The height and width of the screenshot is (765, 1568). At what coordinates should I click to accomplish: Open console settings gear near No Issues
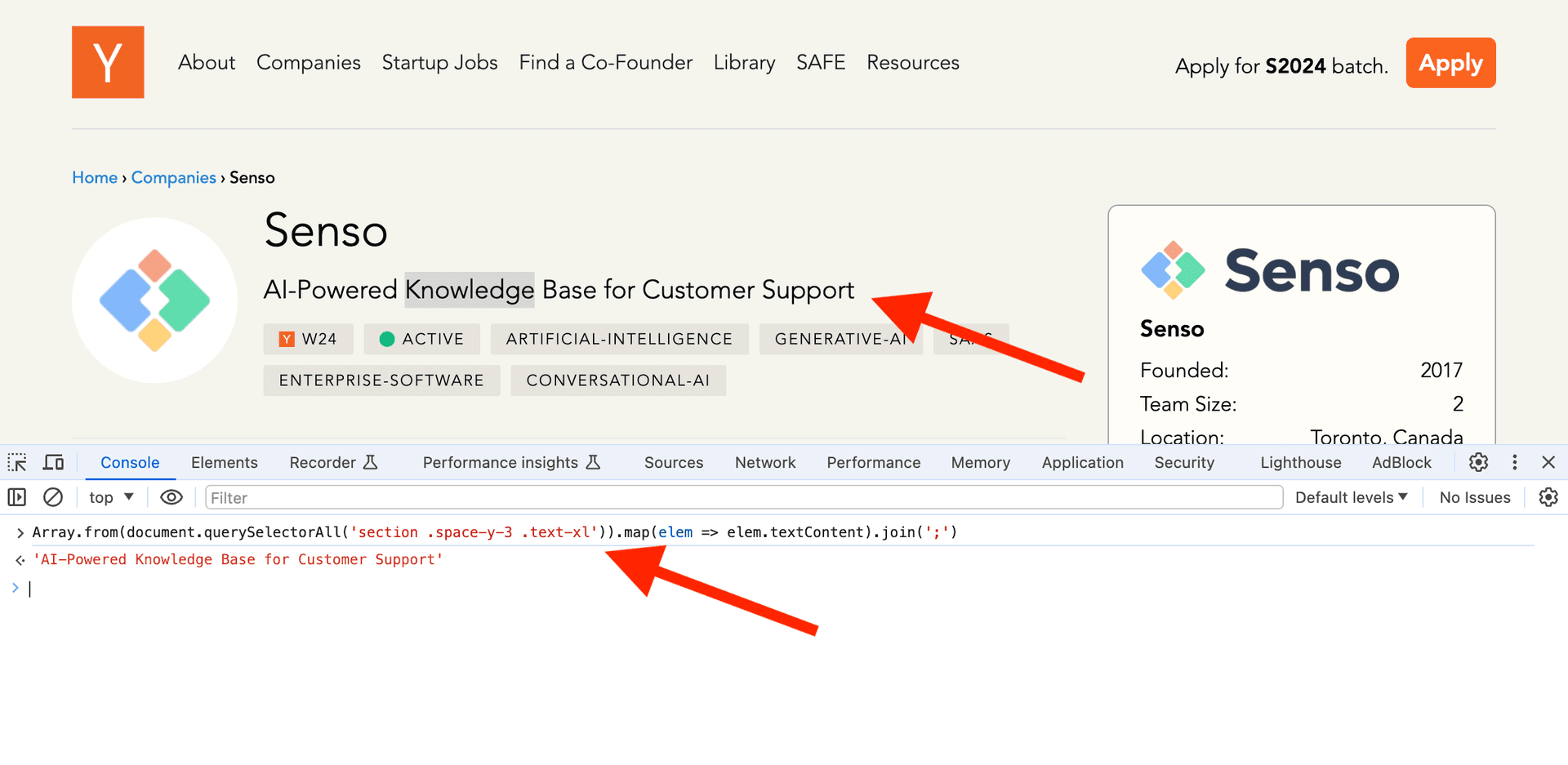1548,497
